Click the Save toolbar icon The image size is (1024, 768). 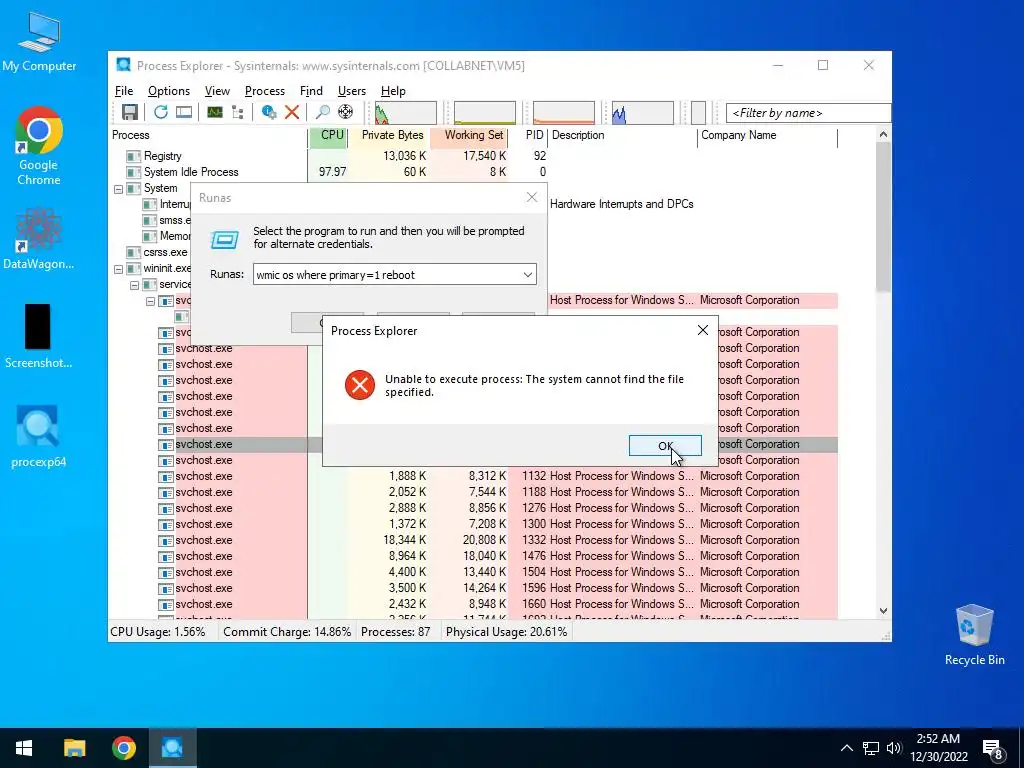(x=129, y=112)
